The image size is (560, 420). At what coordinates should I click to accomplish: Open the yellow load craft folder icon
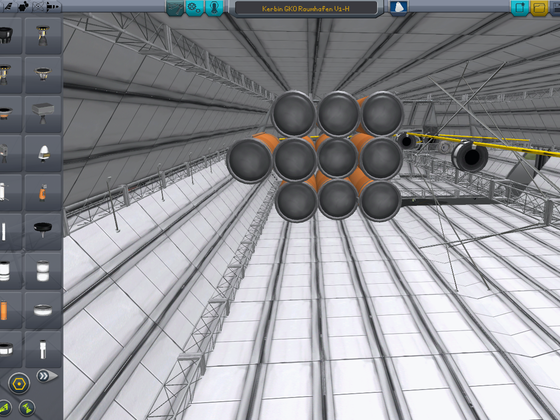click(539, 8)
